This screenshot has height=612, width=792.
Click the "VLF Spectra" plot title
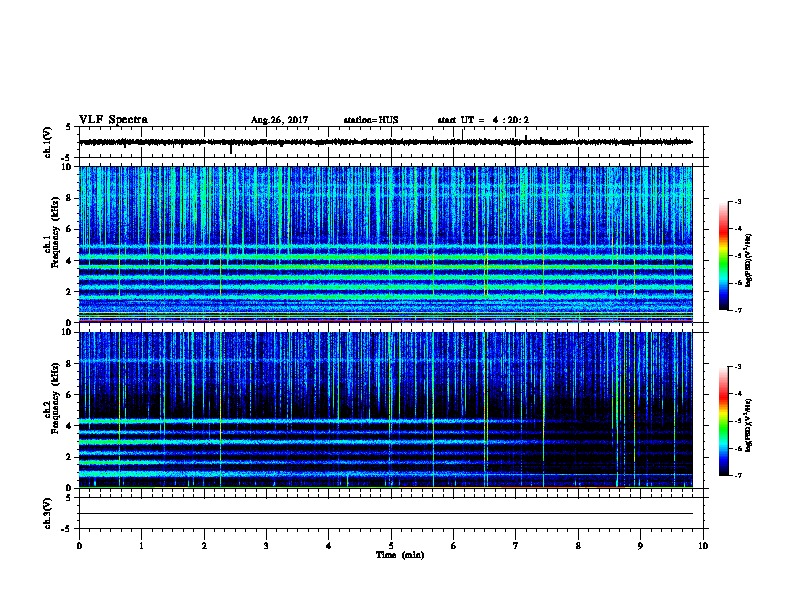click(113, 120)
